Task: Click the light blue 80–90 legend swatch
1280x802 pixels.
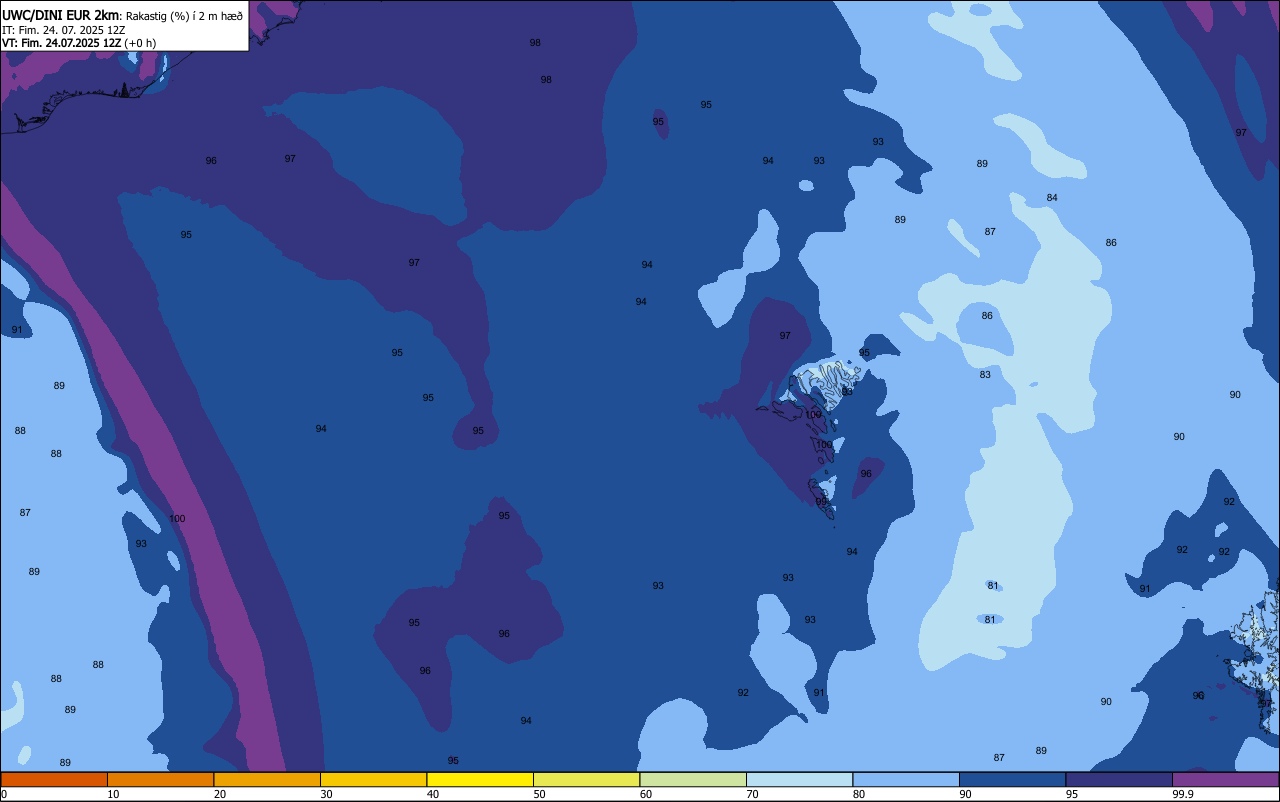Action: [906, 779]
